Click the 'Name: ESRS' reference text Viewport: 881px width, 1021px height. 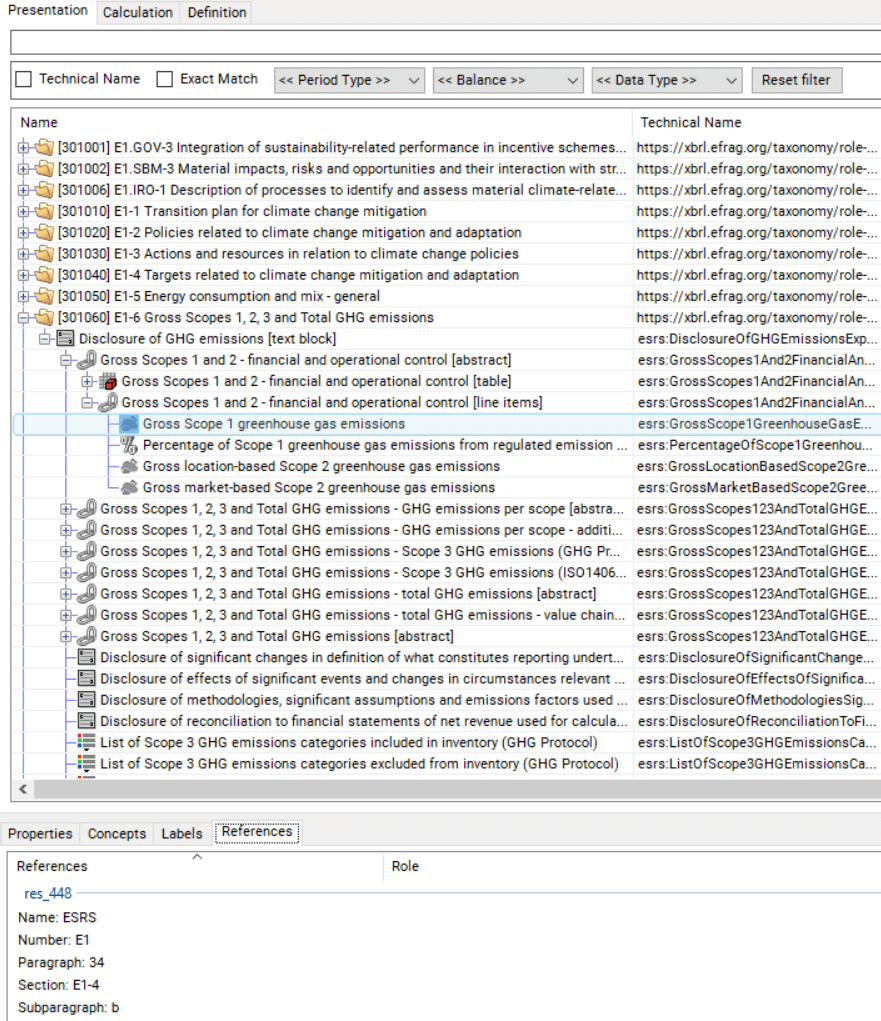57,917
